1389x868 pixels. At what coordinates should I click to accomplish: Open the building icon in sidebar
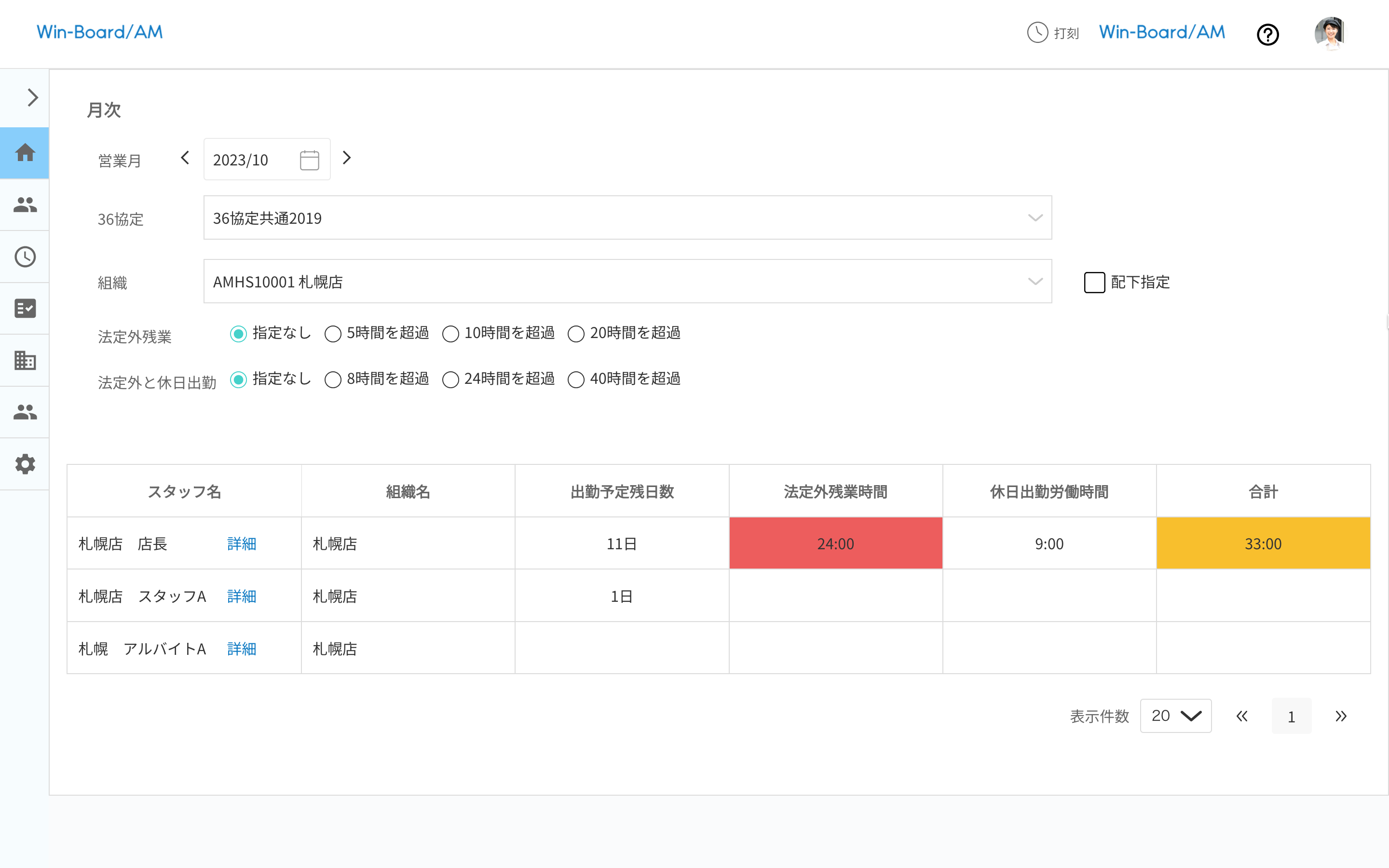pos(25,360)
